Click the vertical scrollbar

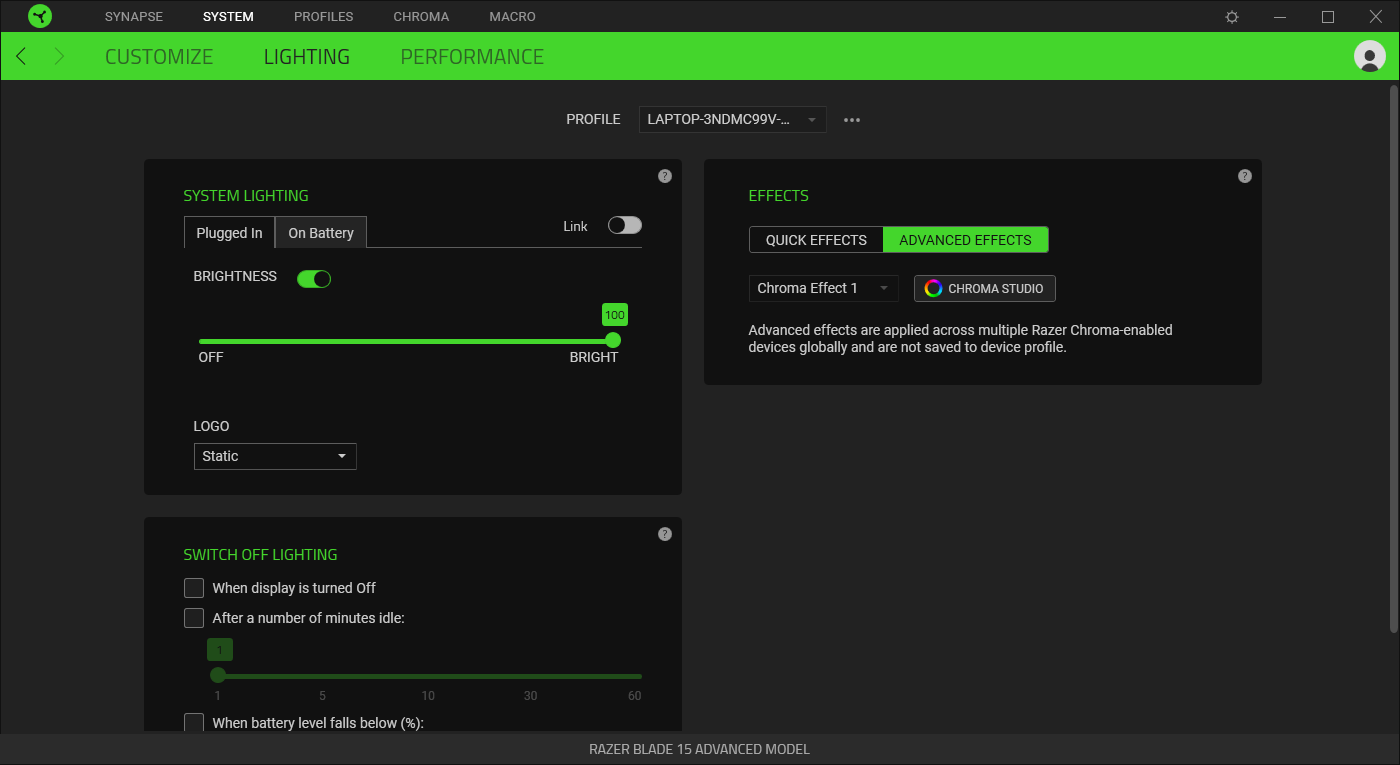(1394, 358)
